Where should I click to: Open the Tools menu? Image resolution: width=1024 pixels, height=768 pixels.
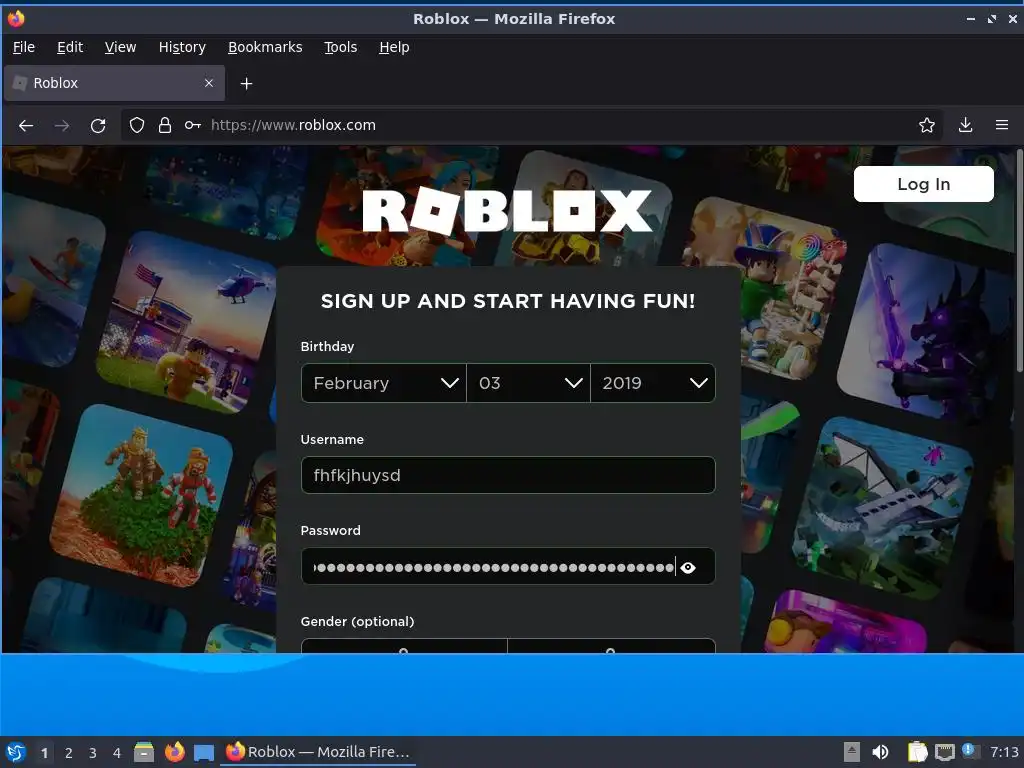pos(341,47)
